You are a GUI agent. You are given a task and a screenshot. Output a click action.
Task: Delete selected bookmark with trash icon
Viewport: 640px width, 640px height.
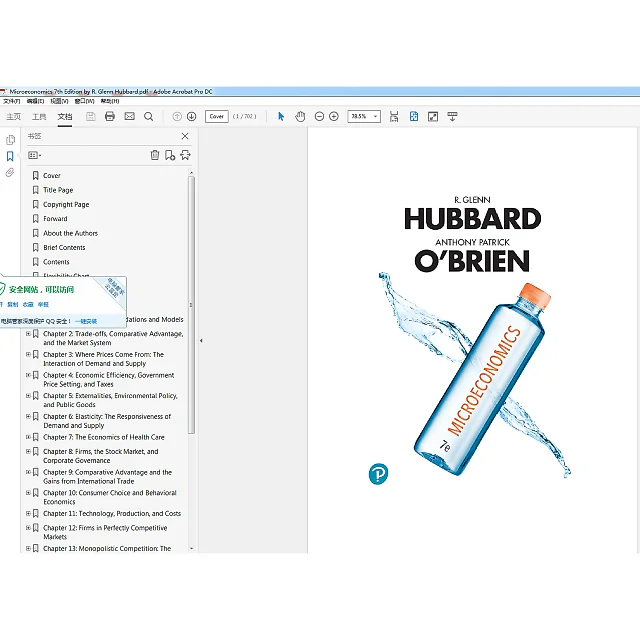pos(155,155)
